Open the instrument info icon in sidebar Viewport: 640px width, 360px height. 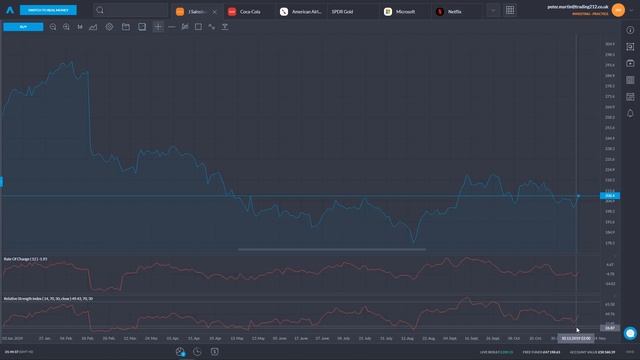tap(630, 30)
